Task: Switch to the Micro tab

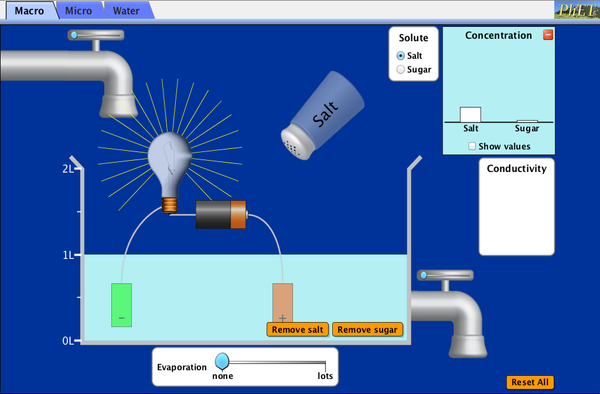Action: 78,11
